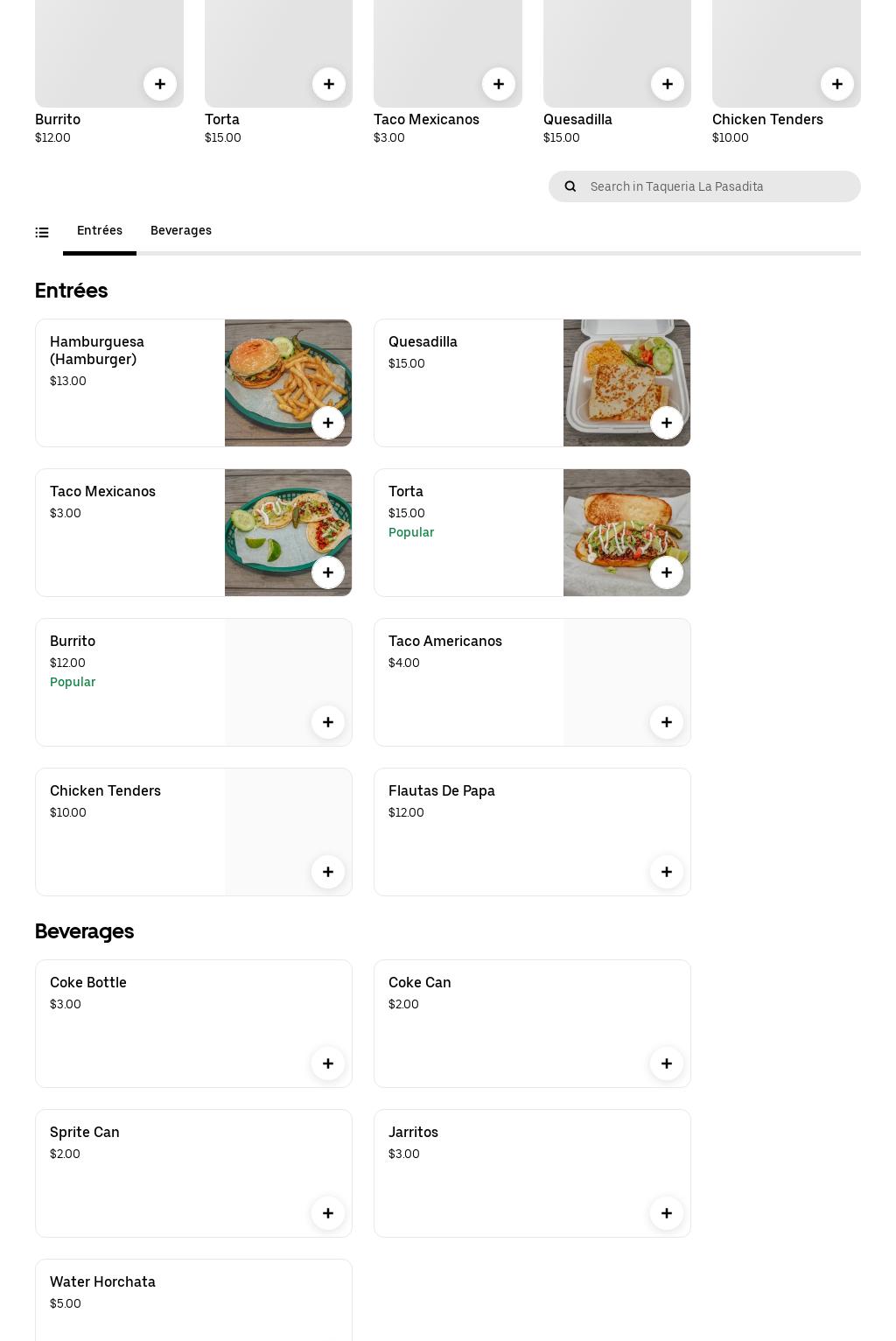
Task: Open the Quesadilla item title in Entrées
Action: (423, 341)
